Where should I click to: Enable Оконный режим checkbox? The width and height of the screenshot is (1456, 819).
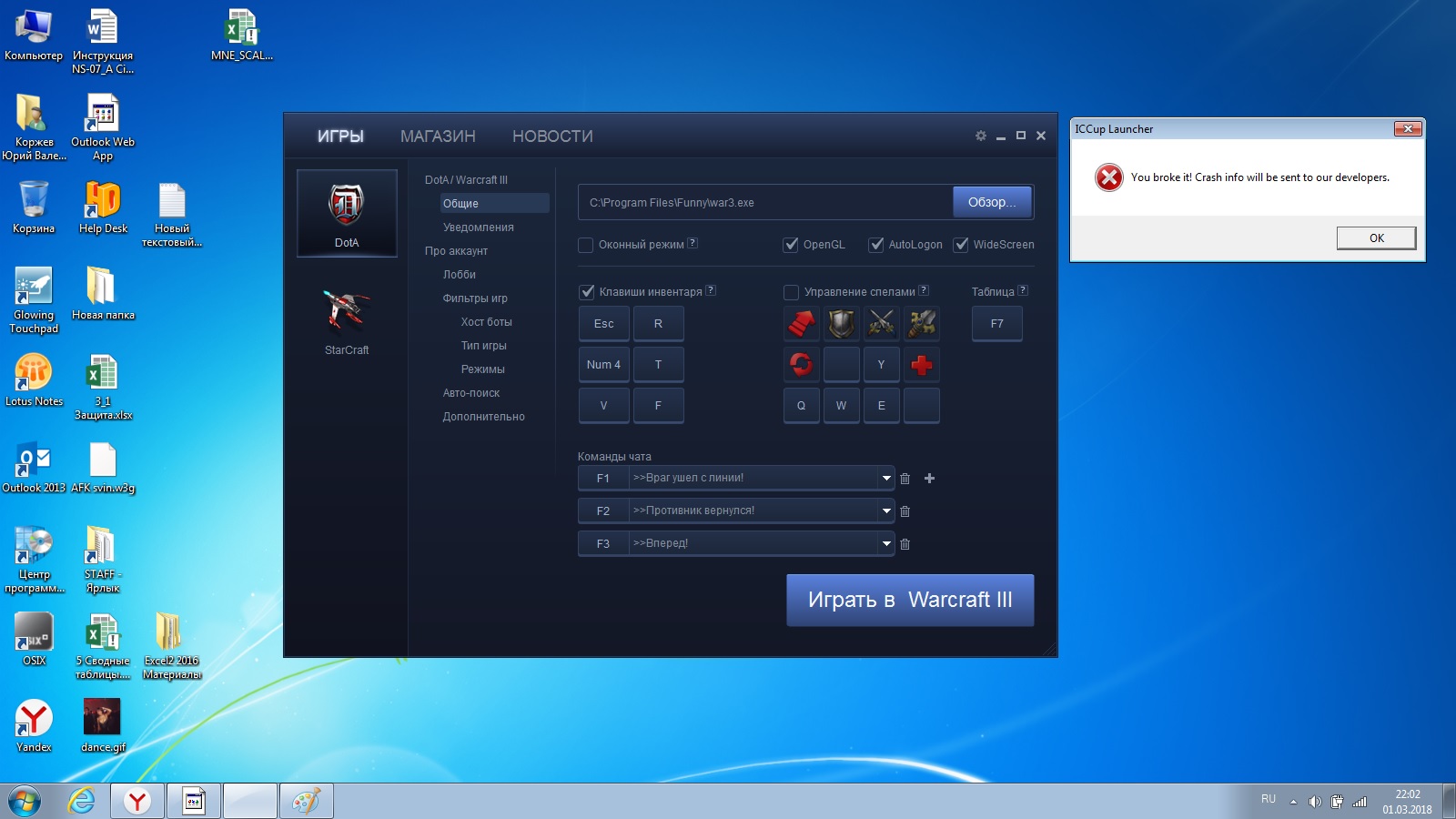coord(586,245)
